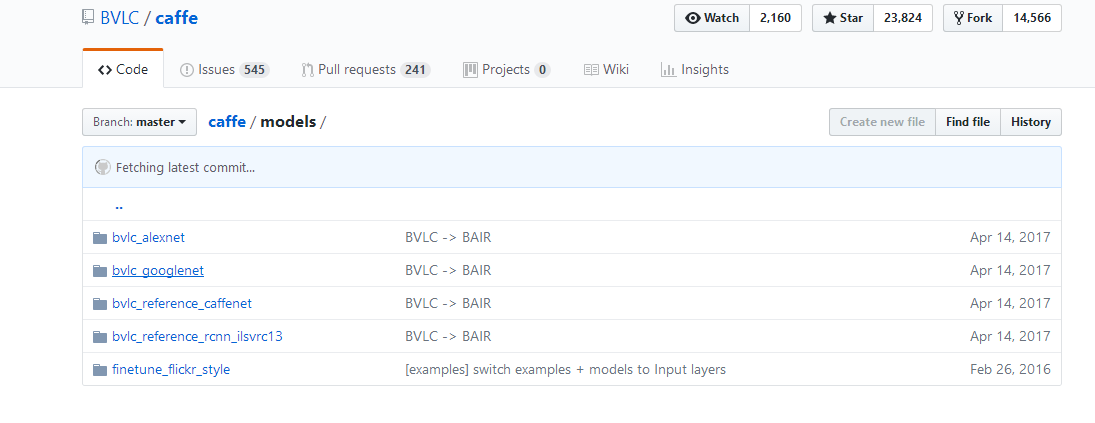
Task: Click the folder icon for bvlc_reference_caffenet
Action: click(x=100, y=304)
